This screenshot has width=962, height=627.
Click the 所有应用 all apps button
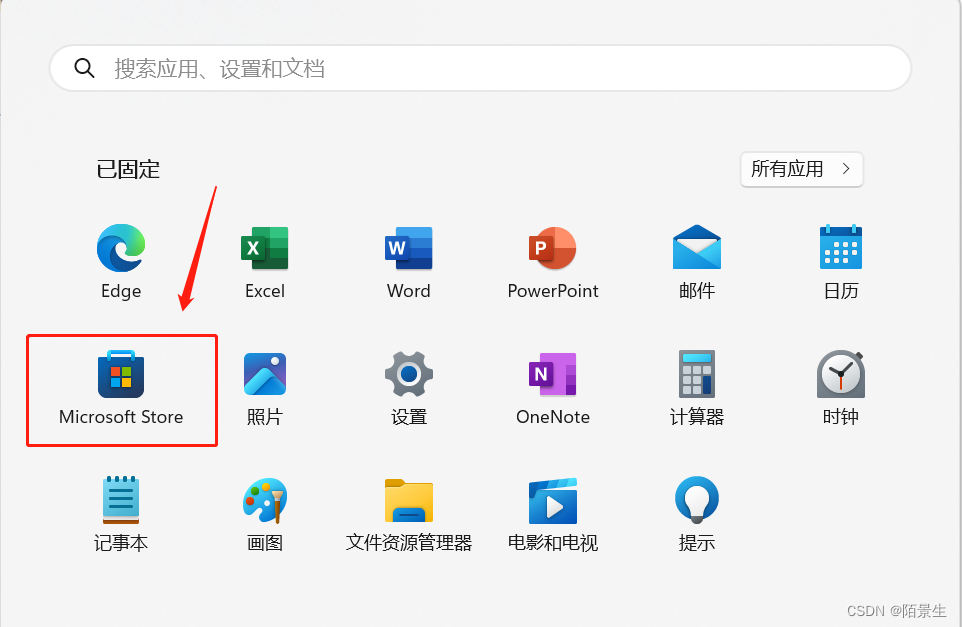[801, 169]
